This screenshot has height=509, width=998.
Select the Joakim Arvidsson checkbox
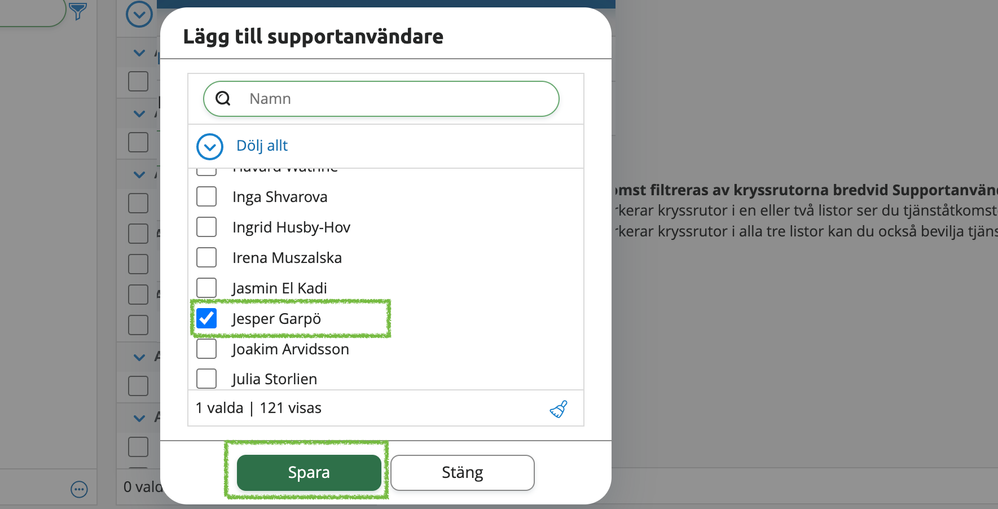tap(206, 349)
